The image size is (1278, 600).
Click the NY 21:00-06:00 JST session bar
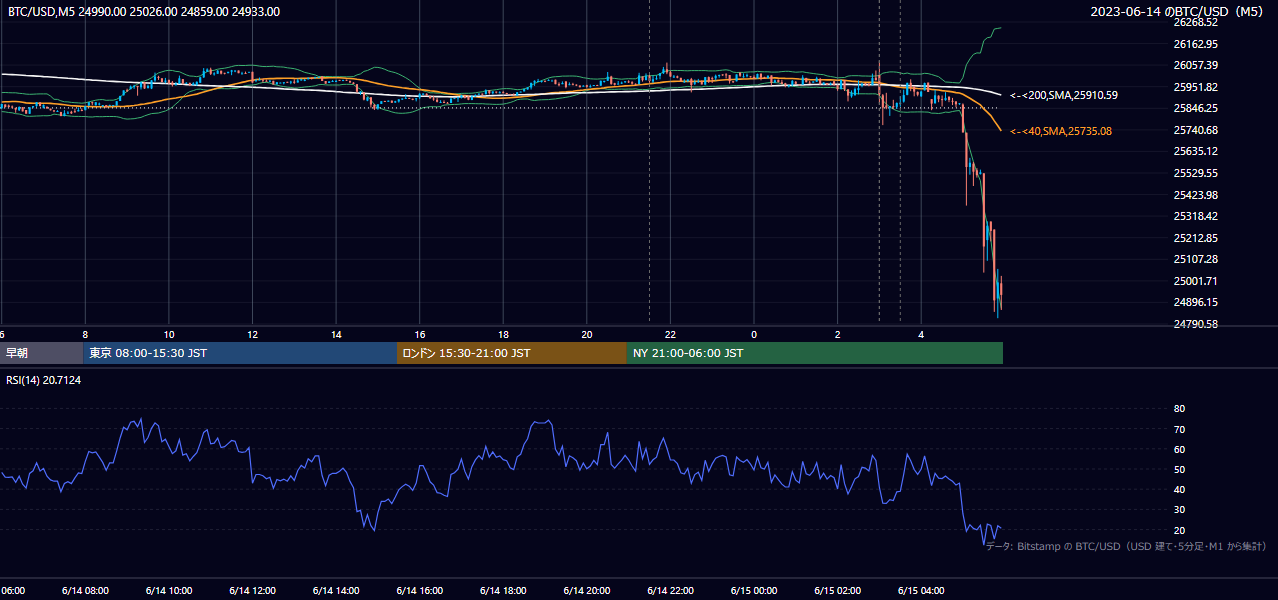(815, 353)
